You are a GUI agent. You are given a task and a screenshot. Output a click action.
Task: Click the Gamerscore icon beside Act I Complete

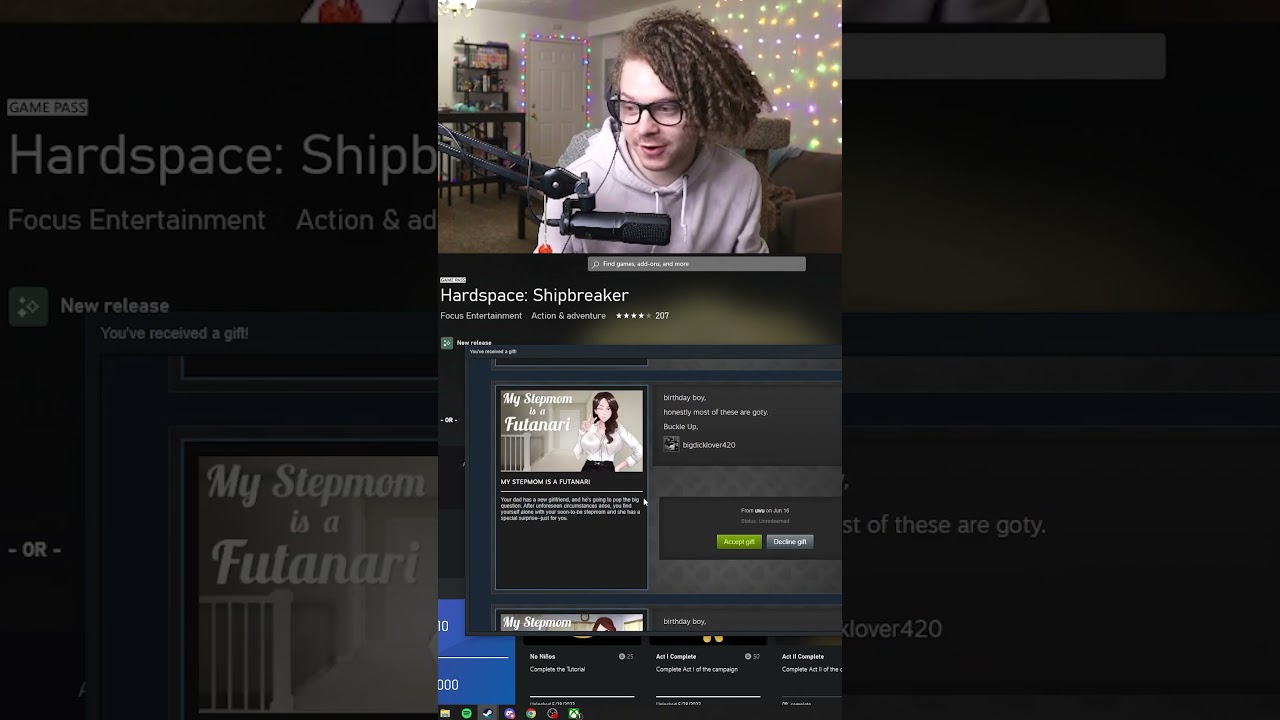749,657
